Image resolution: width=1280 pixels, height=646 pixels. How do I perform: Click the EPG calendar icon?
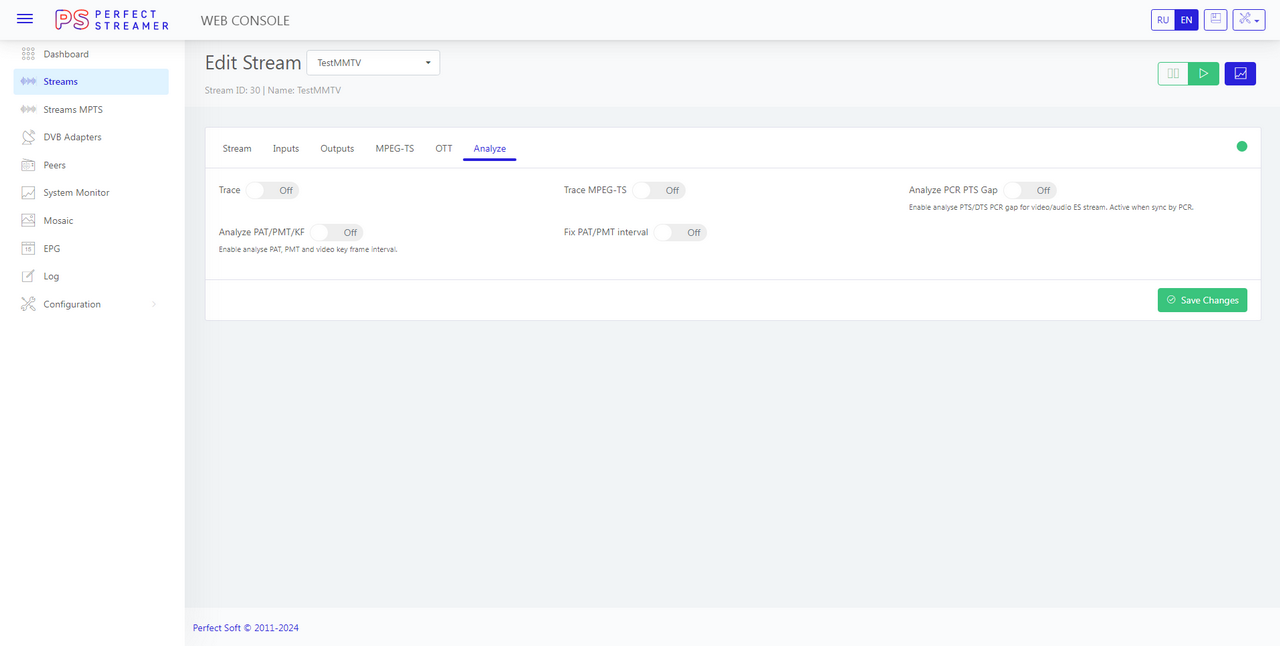tap(28, 248)
